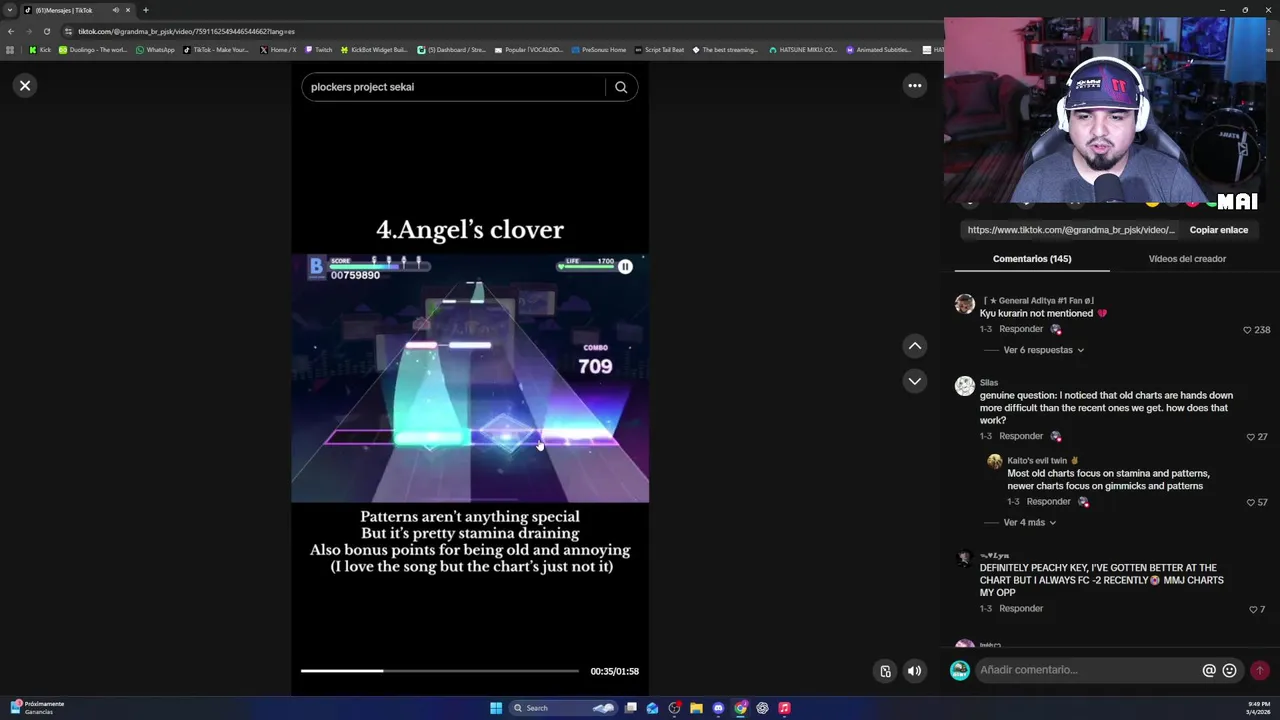
Task: Open the WhatsApp bookmark
Action: pyautogui.click(x=155, y=50)
